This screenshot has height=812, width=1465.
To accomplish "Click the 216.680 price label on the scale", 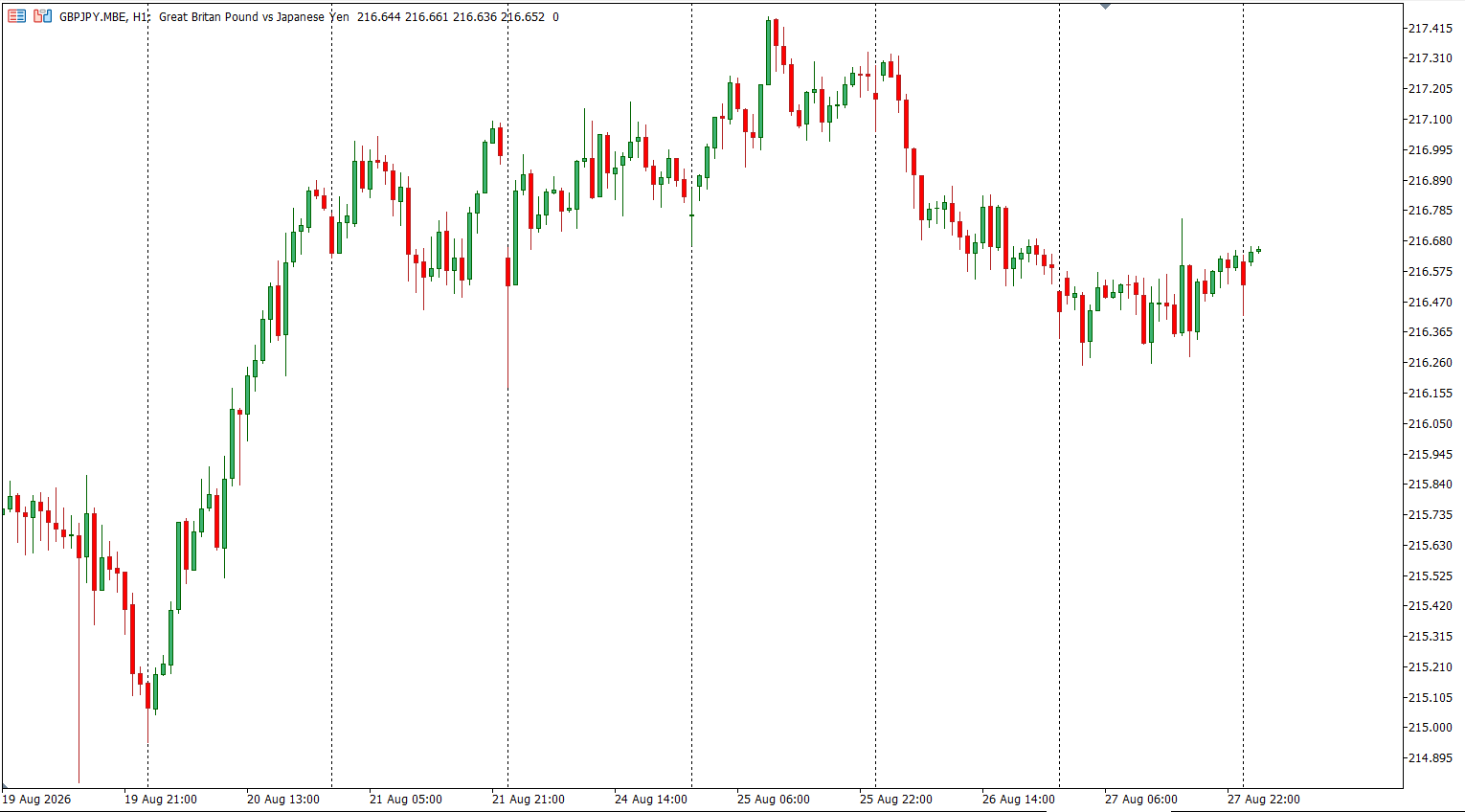I will click(1429, 241).
